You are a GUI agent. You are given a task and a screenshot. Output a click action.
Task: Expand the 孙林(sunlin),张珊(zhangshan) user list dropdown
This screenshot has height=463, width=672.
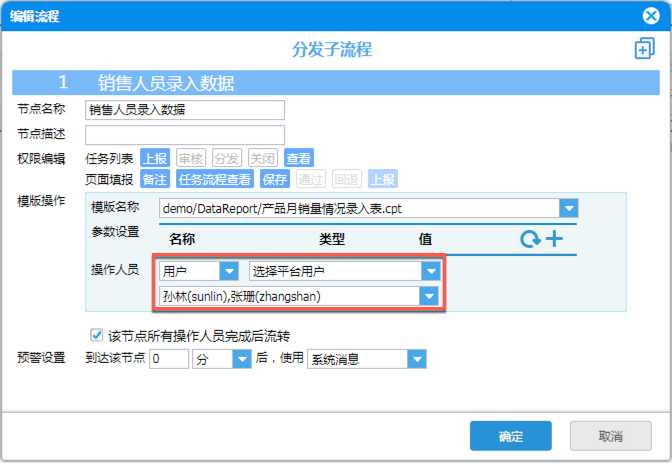429,296
